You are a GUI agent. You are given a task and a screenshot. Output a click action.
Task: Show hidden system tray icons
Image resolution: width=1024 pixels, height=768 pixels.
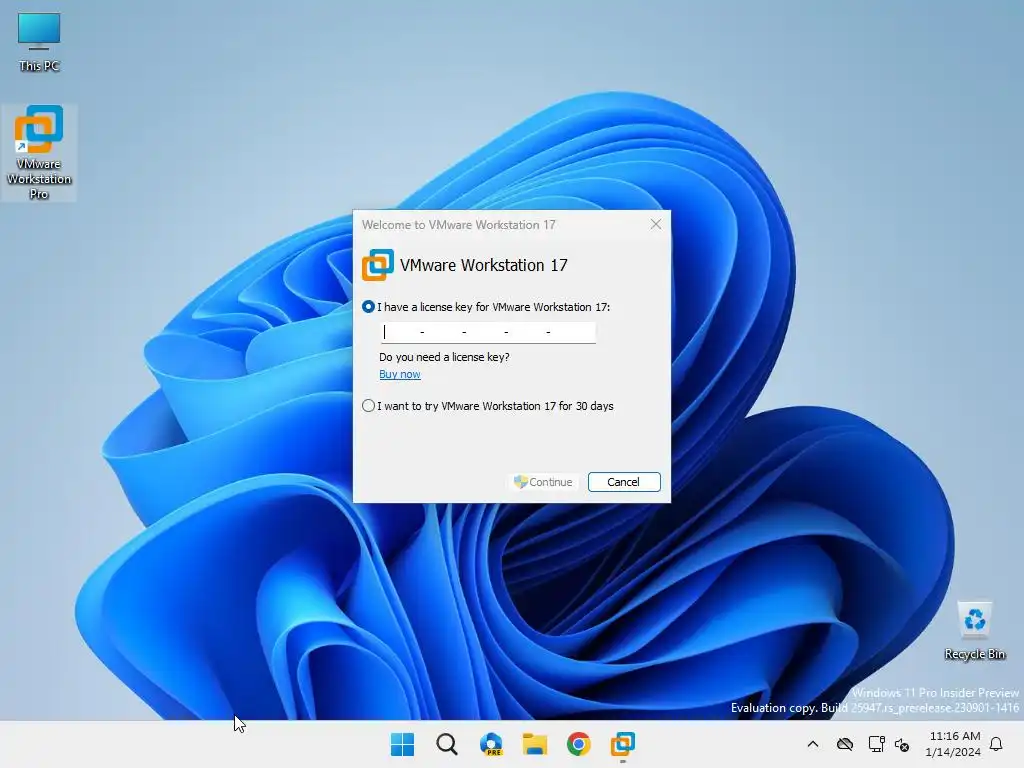coord(813,744)
